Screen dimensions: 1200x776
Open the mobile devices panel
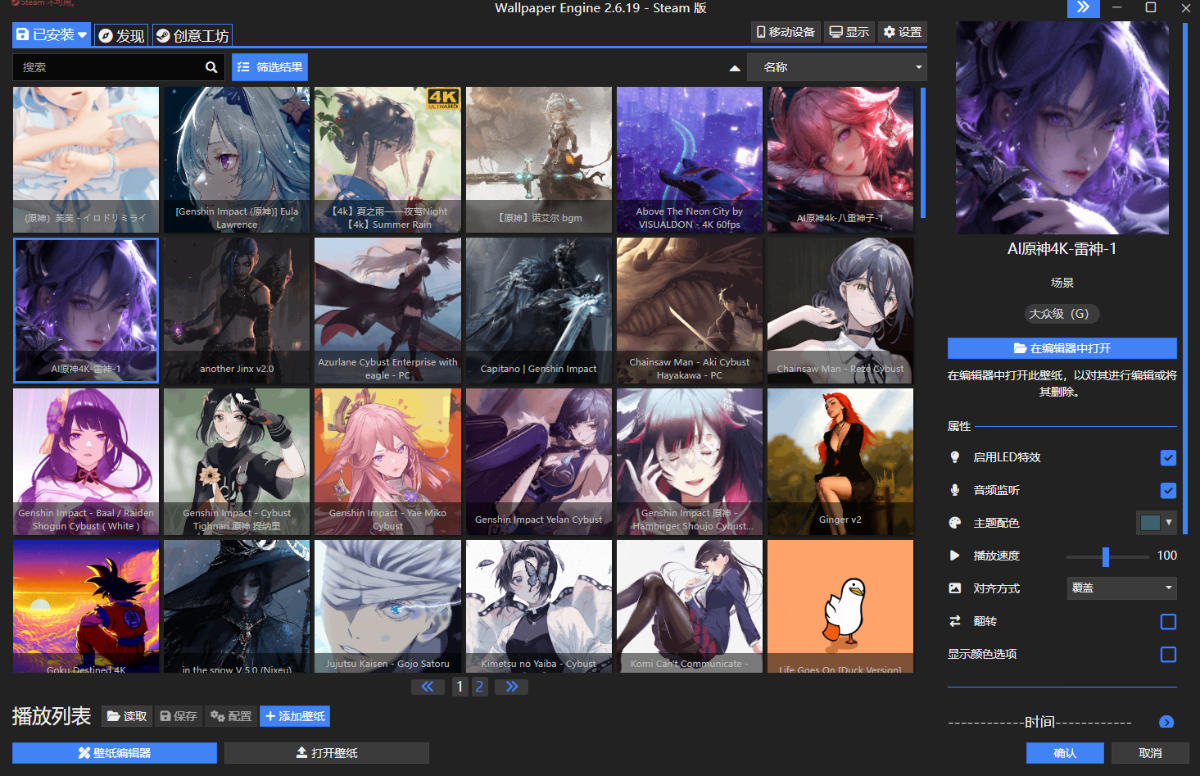pos(785,32)
